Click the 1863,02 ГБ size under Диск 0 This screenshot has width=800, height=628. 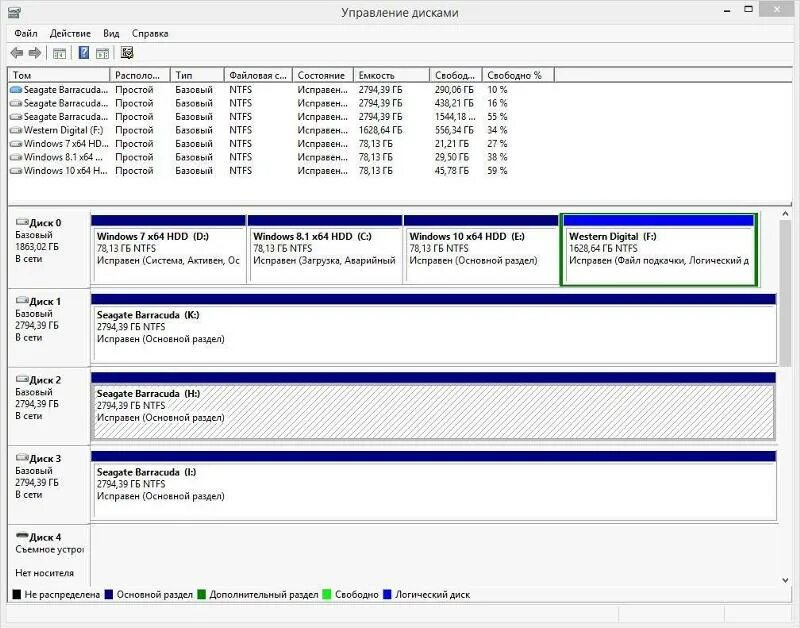coord(37,247)
